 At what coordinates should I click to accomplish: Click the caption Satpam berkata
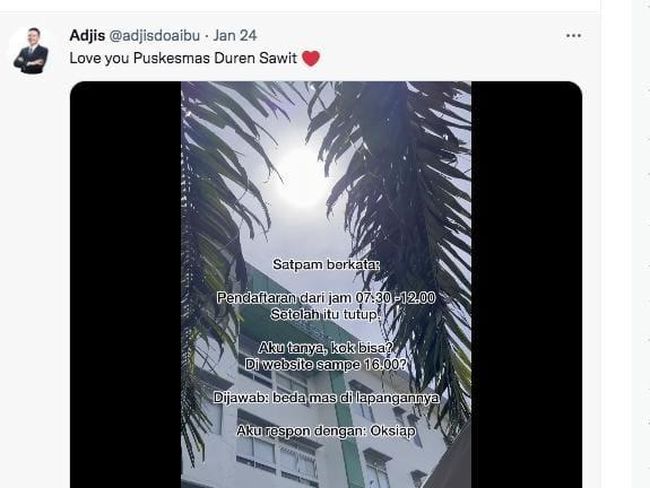pyautogui.click(x=326, y=265)
